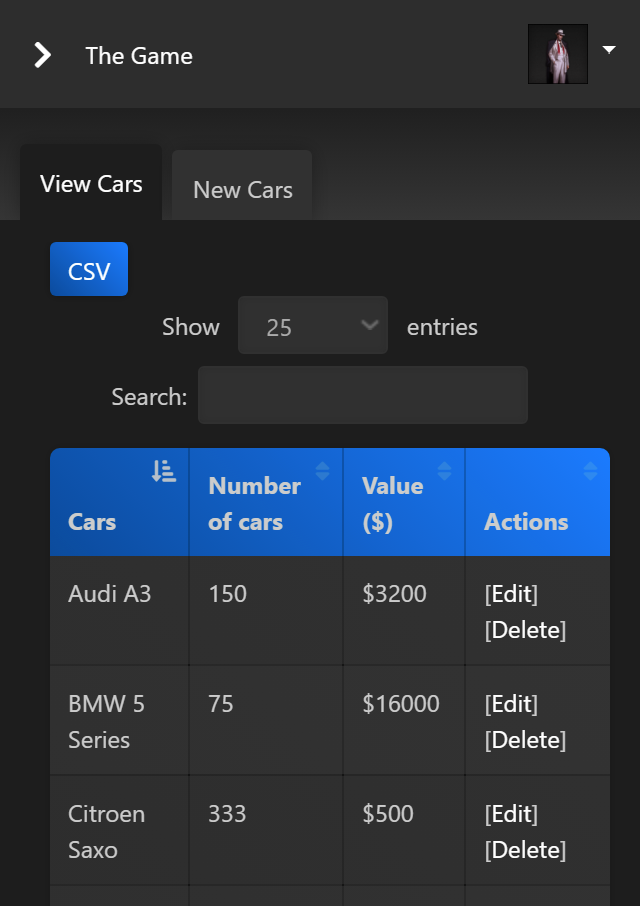
Task: Export the table with CSV button
Action: click(89, 270)
